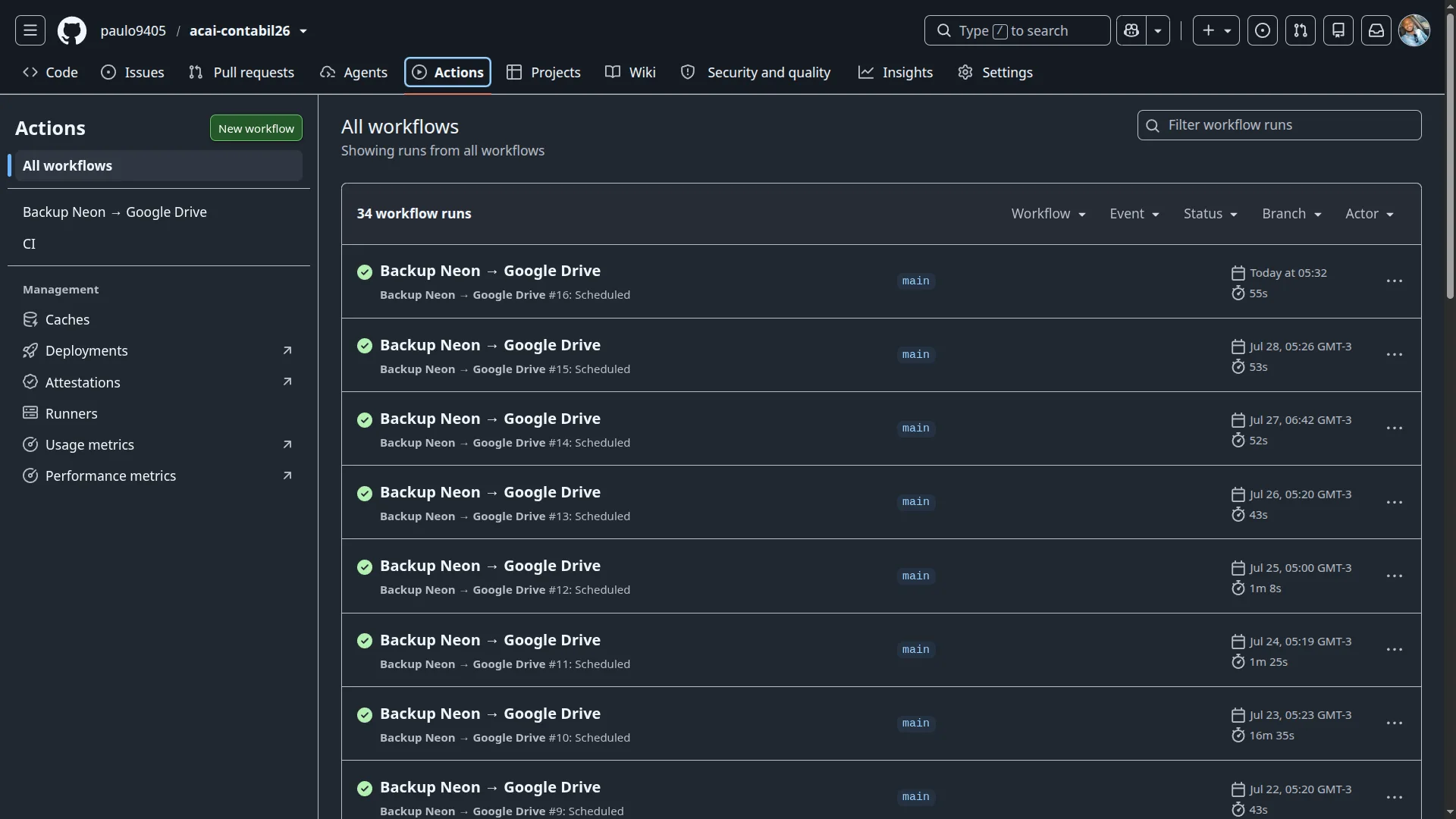Click main branch label on run #12

(915, 576)
